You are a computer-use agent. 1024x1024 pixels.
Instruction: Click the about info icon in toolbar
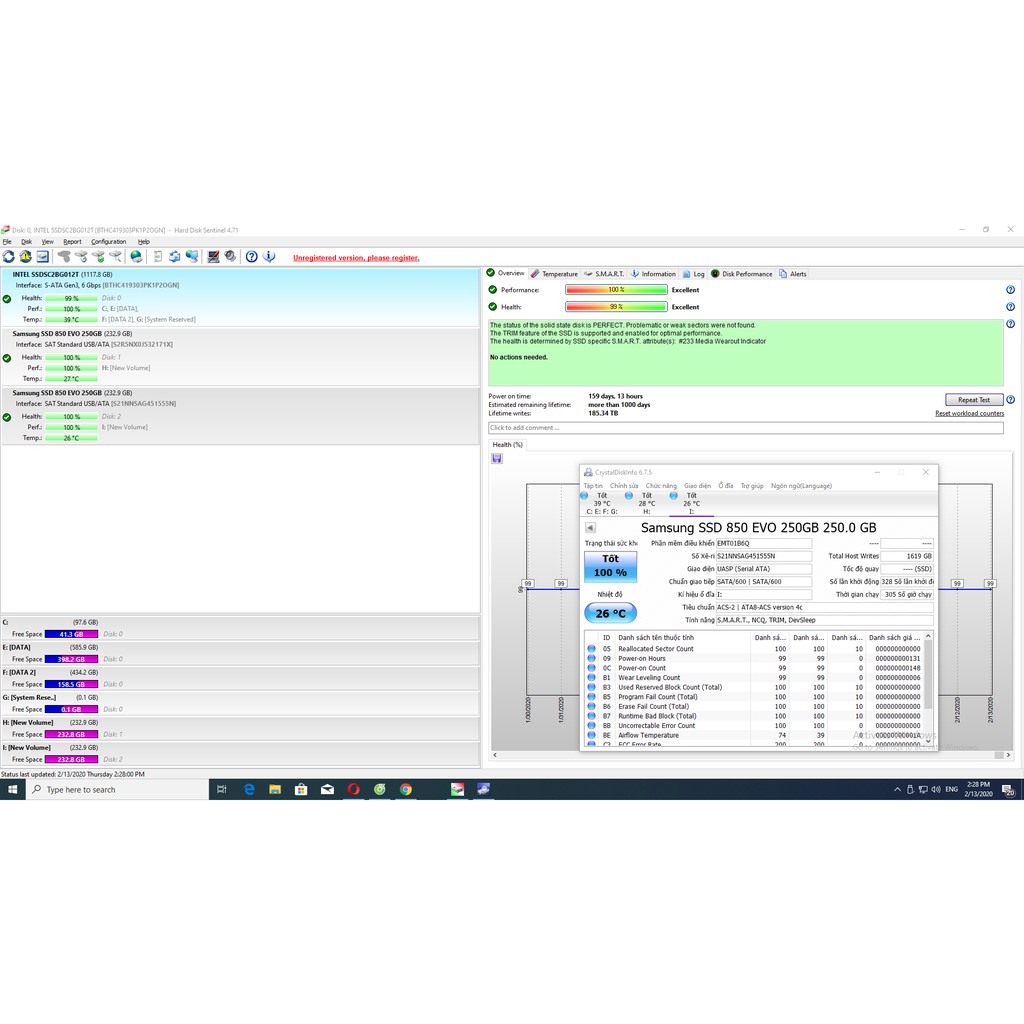tap(268, 257)
